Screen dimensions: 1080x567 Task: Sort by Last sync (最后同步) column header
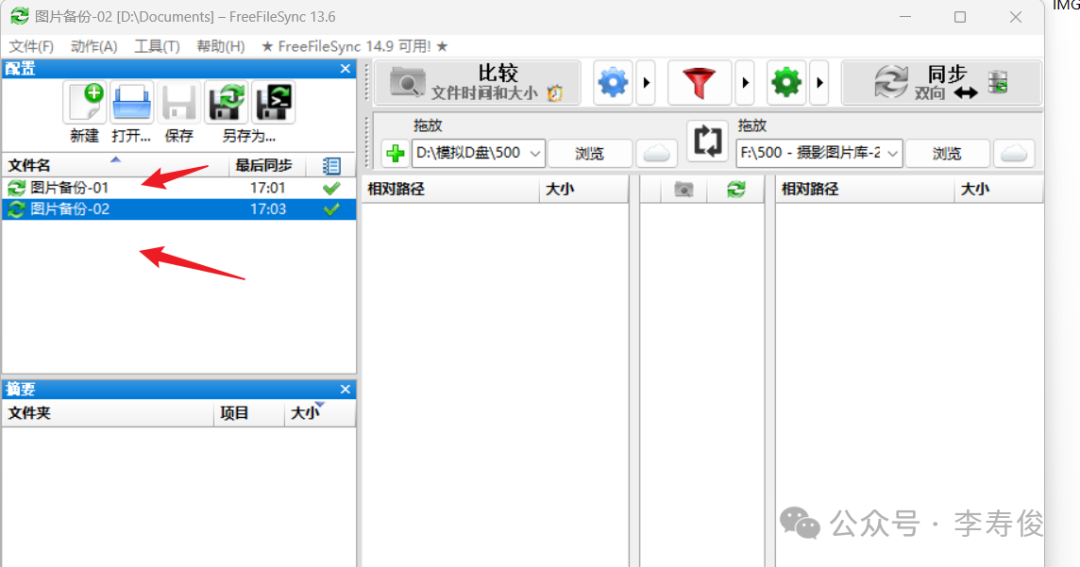267,165
